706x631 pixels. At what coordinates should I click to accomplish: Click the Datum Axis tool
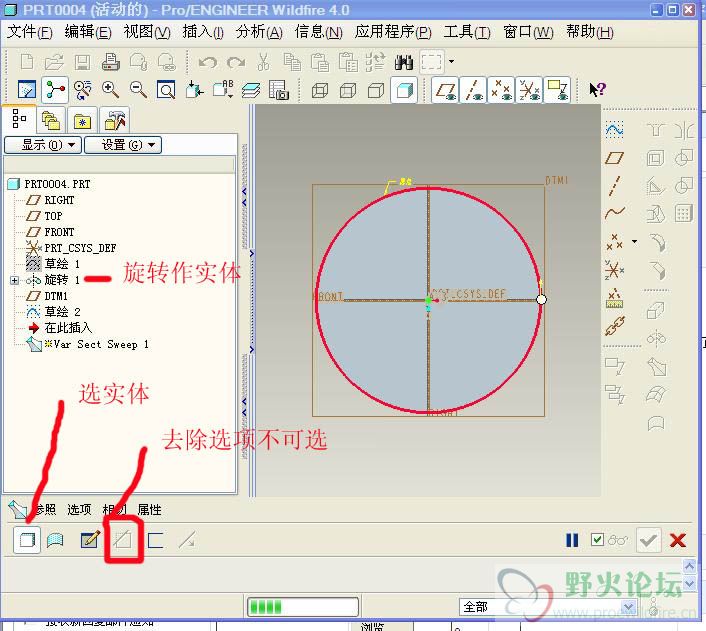point(615,186)
